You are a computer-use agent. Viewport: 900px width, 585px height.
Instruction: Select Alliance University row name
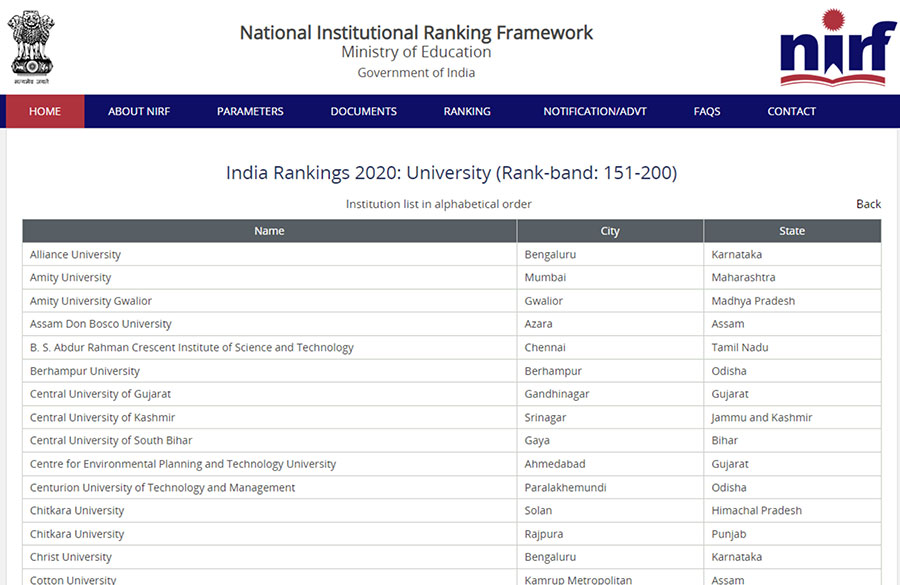75,254
